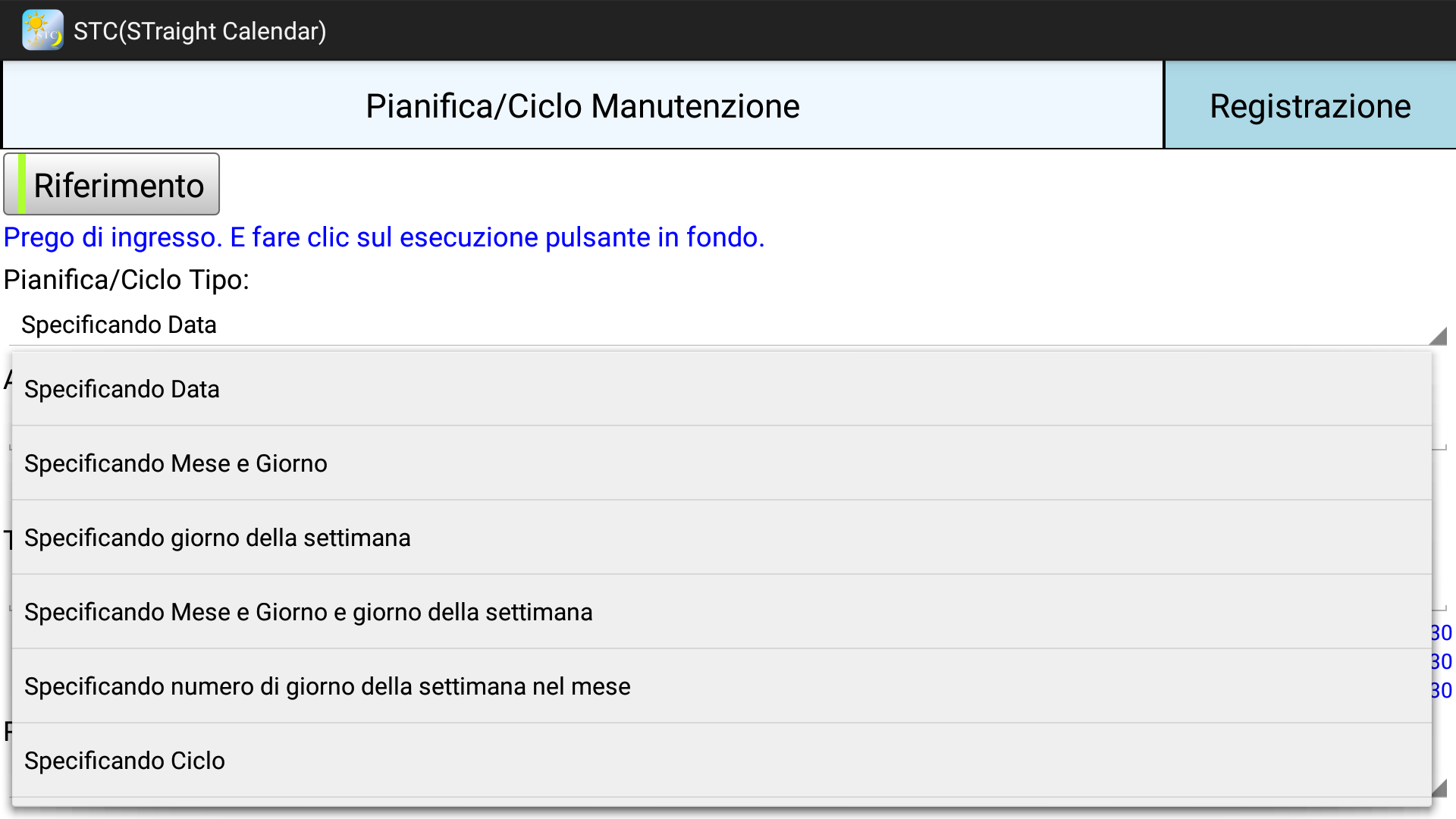Select Specificando Data from the dropdown list
The height and width of the screenshot is (819, 1456).
[121, 389]
